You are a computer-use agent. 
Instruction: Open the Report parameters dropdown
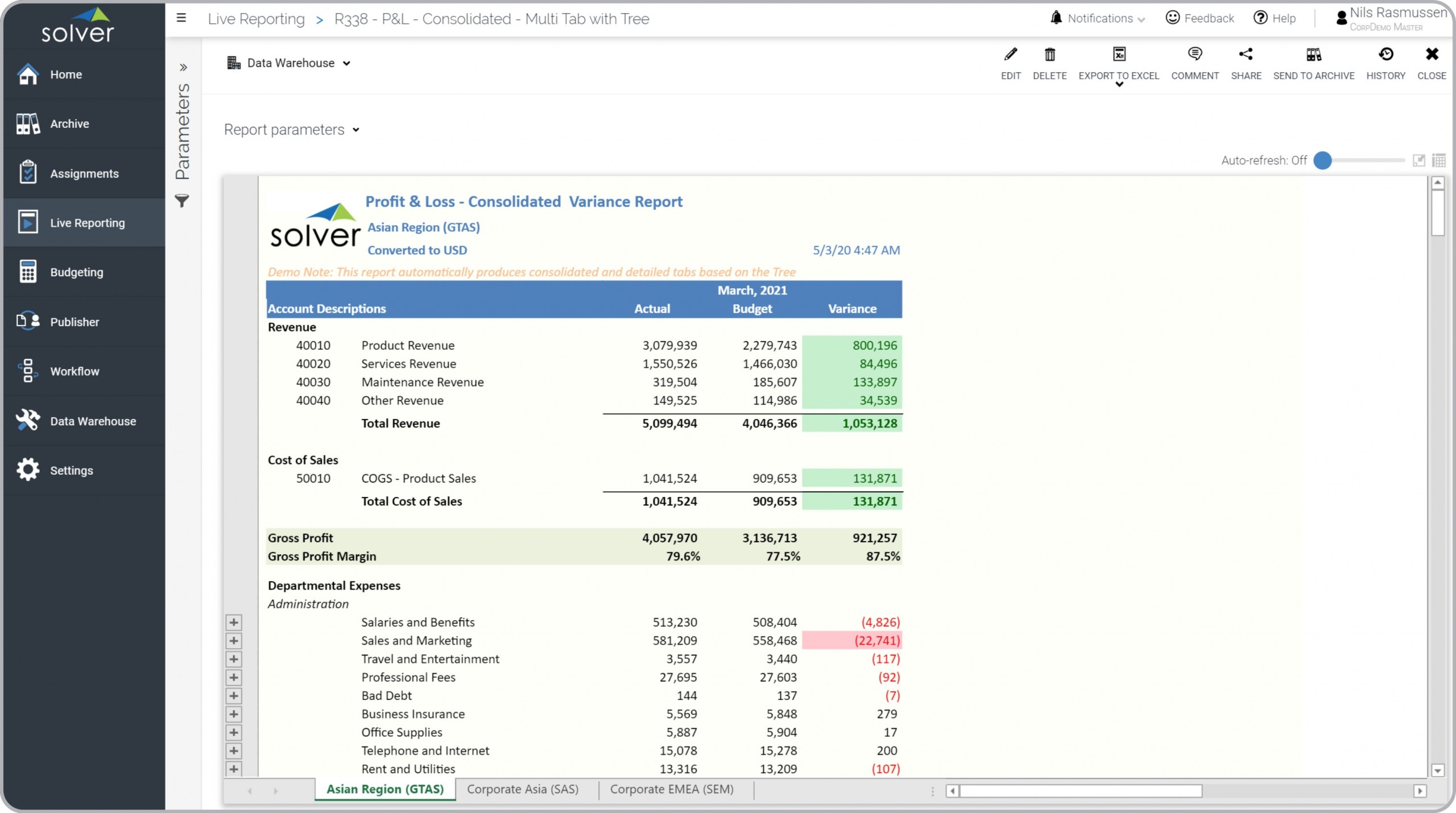pyautogui.click(x=292, y=130)
